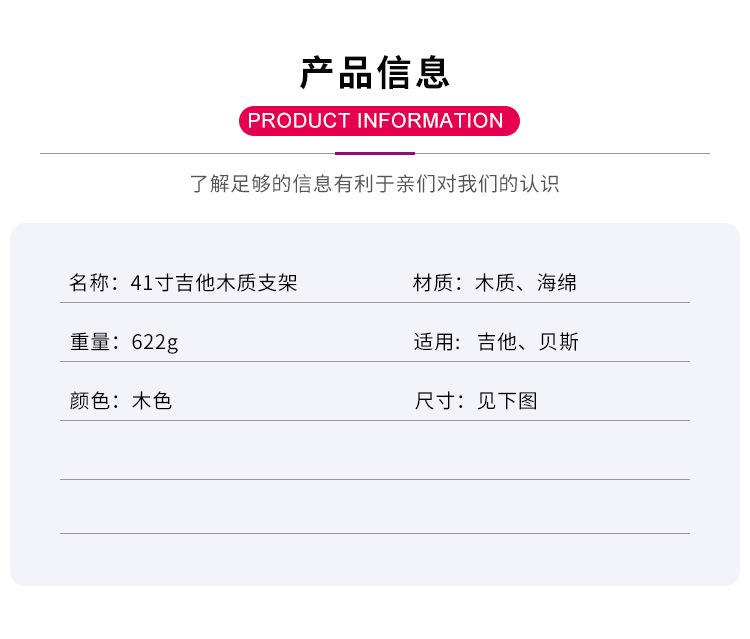This screenshot has height=639, width=750.
Task: Click the word 海绵 in the material value
Action: (x=557, y=283)
